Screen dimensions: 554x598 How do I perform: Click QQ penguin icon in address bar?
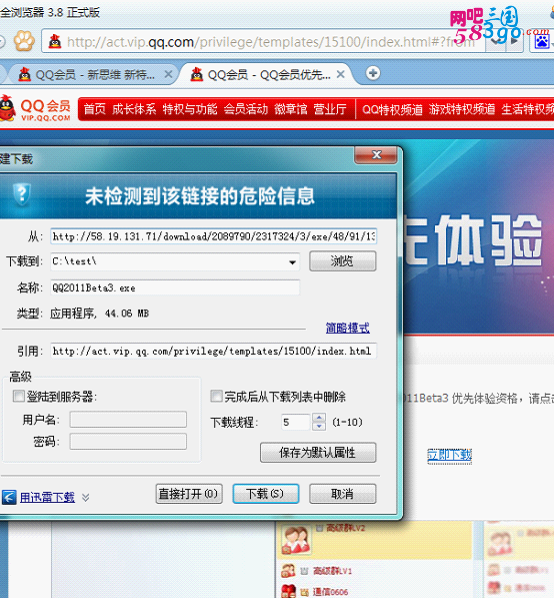55,41
